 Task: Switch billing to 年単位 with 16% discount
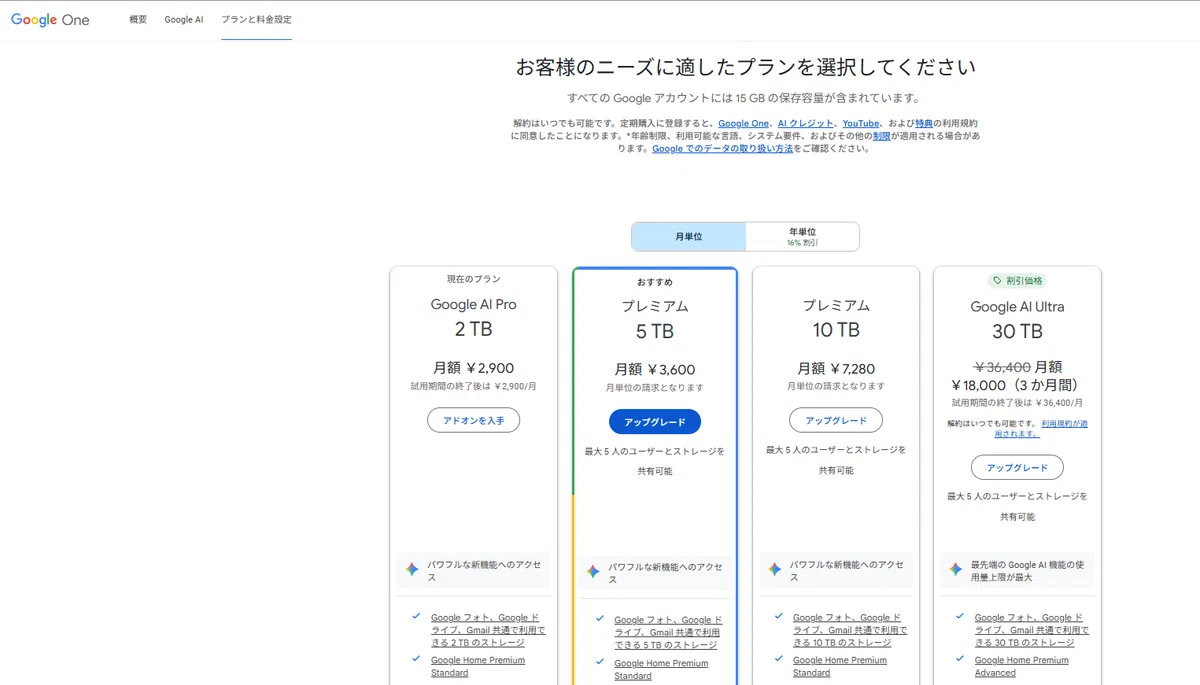point(802,237)
